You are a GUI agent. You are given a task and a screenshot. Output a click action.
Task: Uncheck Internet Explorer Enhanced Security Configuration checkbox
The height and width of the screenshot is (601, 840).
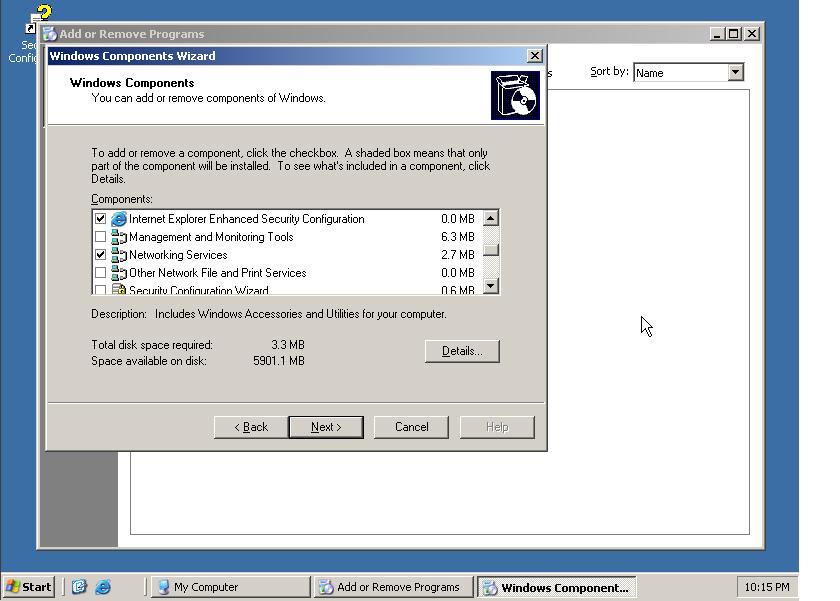point(100,219)
